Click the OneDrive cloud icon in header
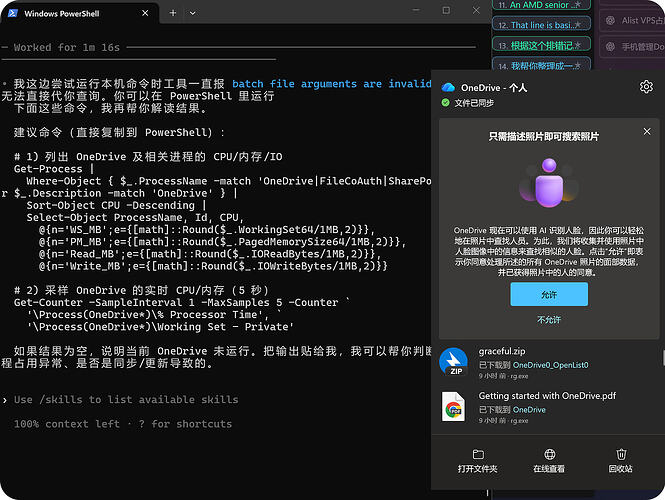 point(448,88)
